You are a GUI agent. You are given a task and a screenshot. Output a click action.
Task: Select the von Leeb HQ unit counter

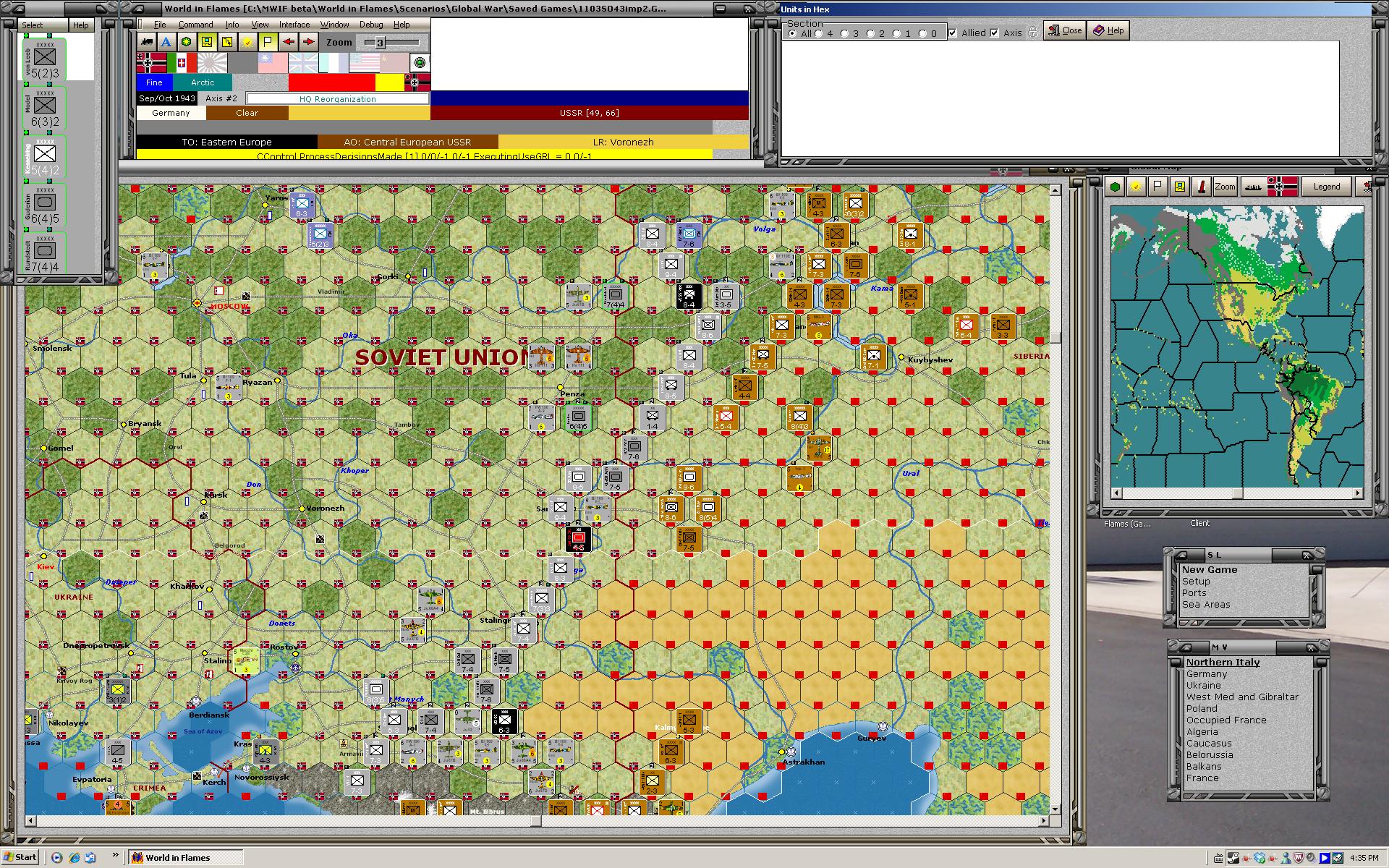click(x=45, y=58)
